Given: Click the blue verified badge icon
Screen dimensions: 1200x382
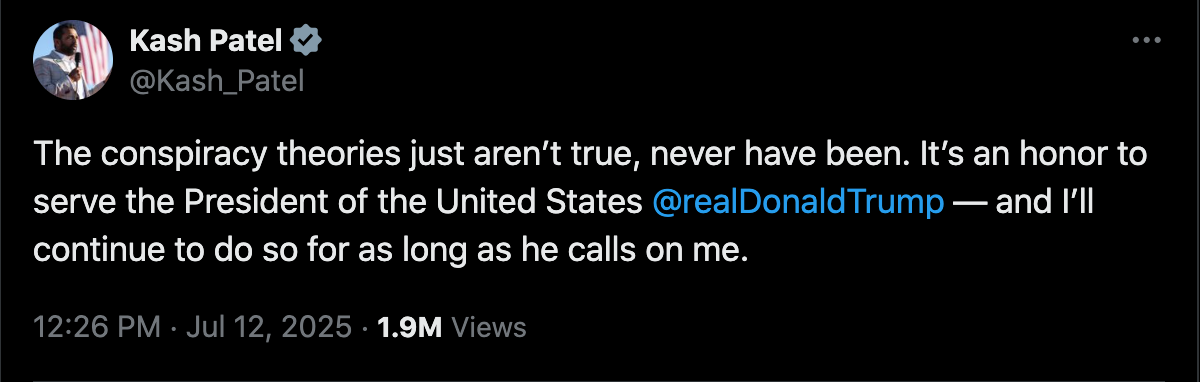Looking at the screenshot, I should point(305,41).
